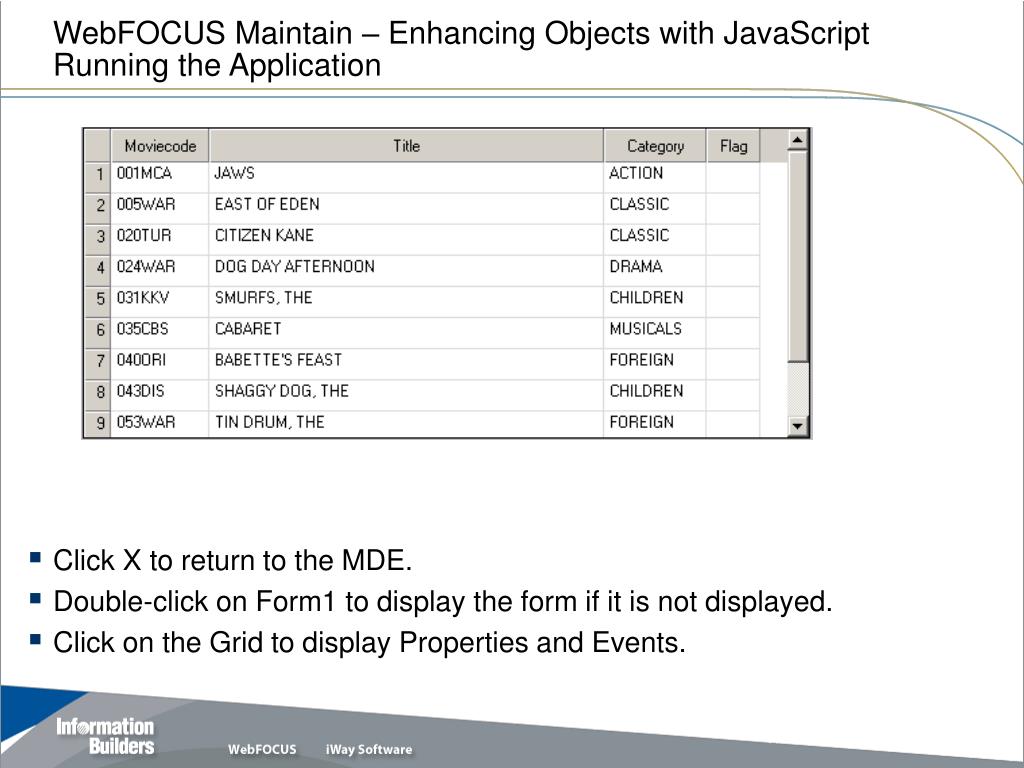Screen dimensions: 1024x768
Task: Click the WebFOCUS footer label
Action: (262, 749)
